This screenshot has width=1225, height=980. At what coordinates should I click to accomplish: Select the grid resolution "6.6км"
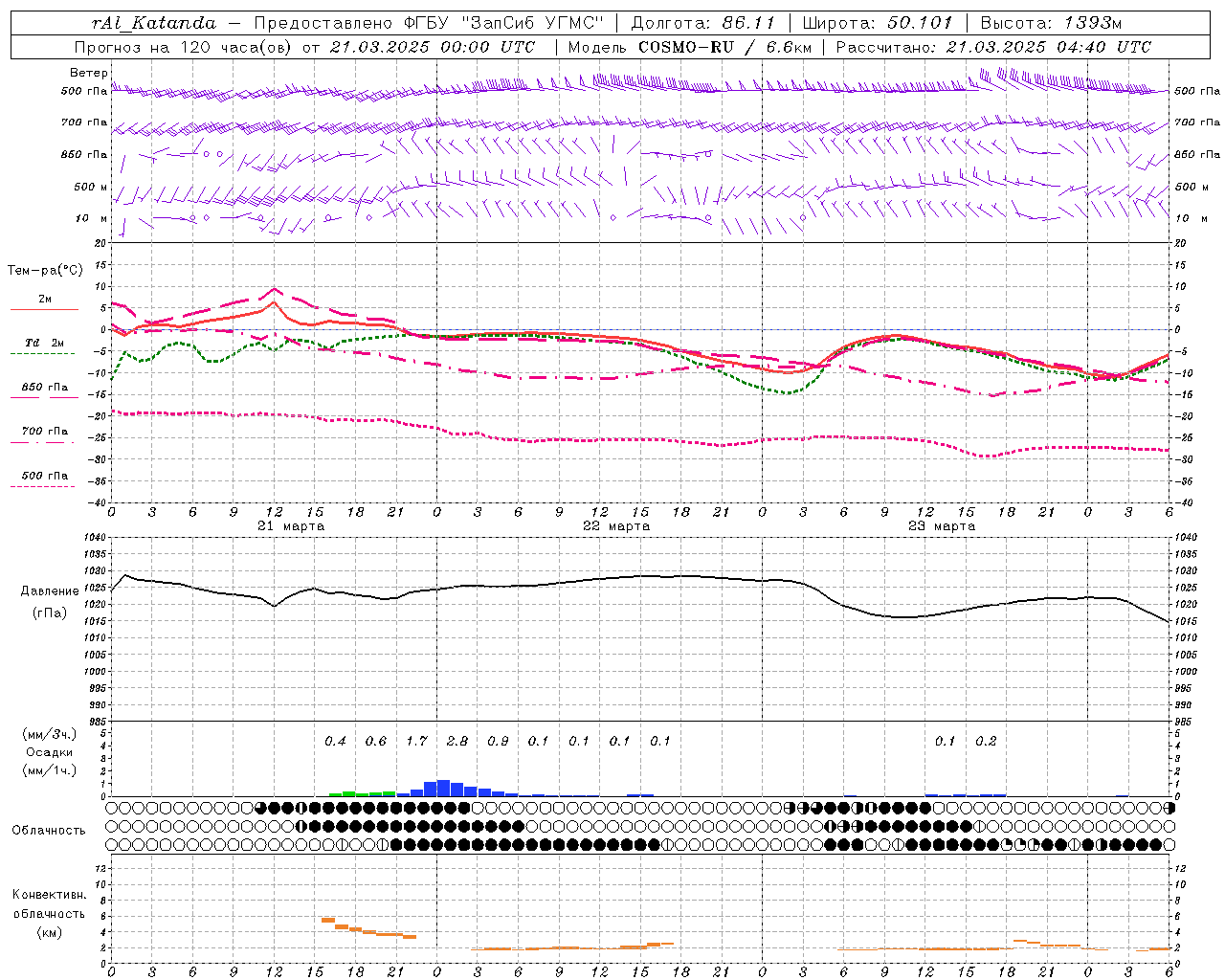pyautogui.click(x=789, y=47)
